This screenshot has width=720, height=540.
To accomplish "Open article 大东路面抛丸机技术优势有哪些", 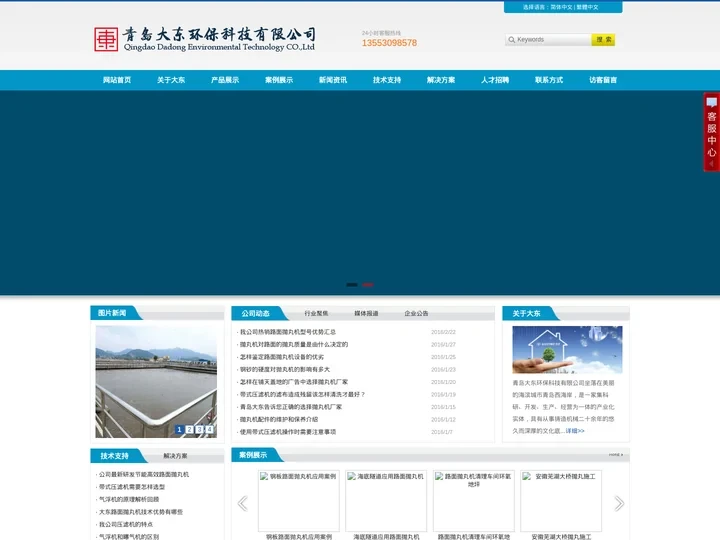I will point(141,512).
